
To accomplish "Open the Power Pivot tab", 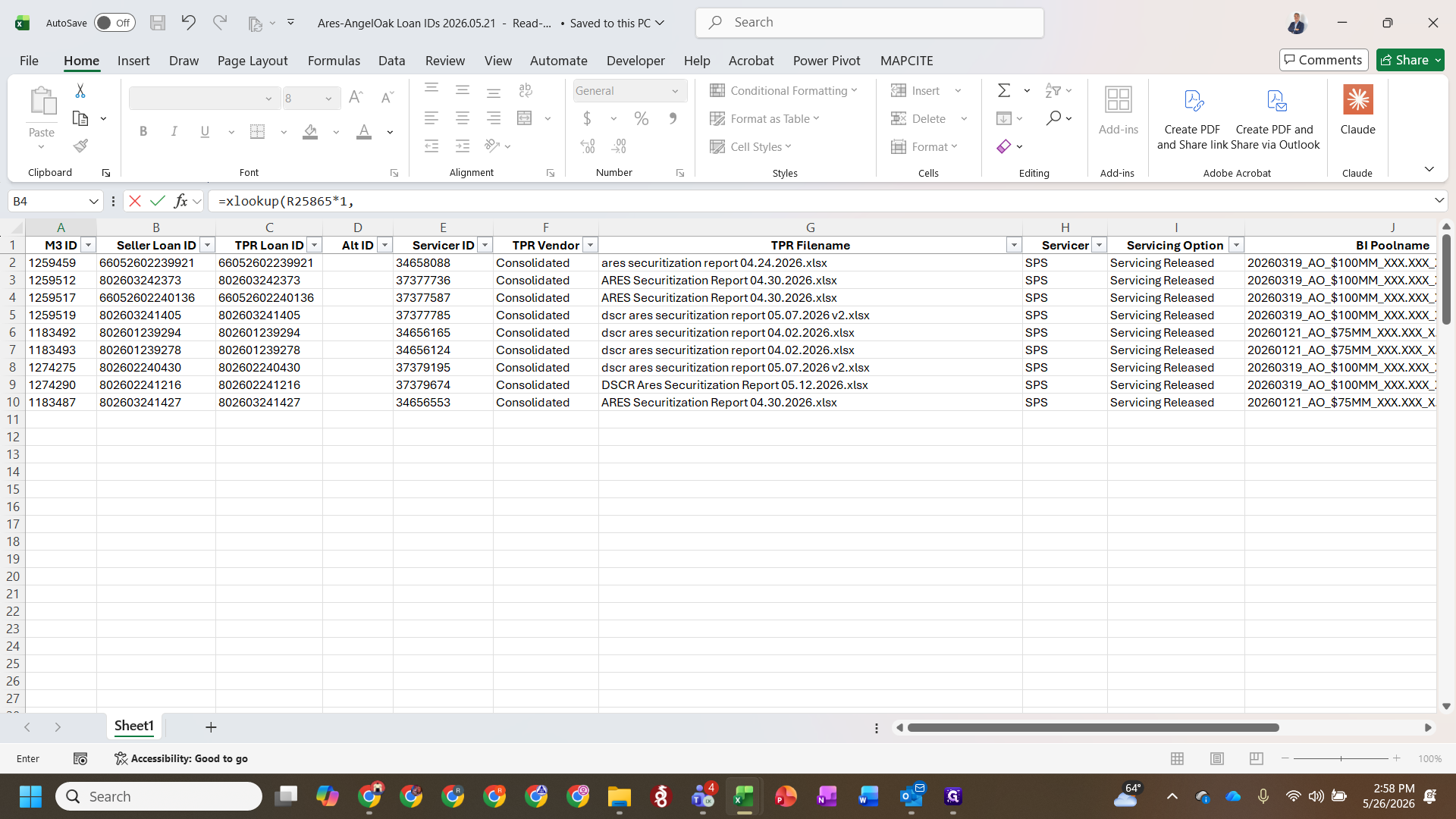I will pyautogui.click(x=827, y=61).
